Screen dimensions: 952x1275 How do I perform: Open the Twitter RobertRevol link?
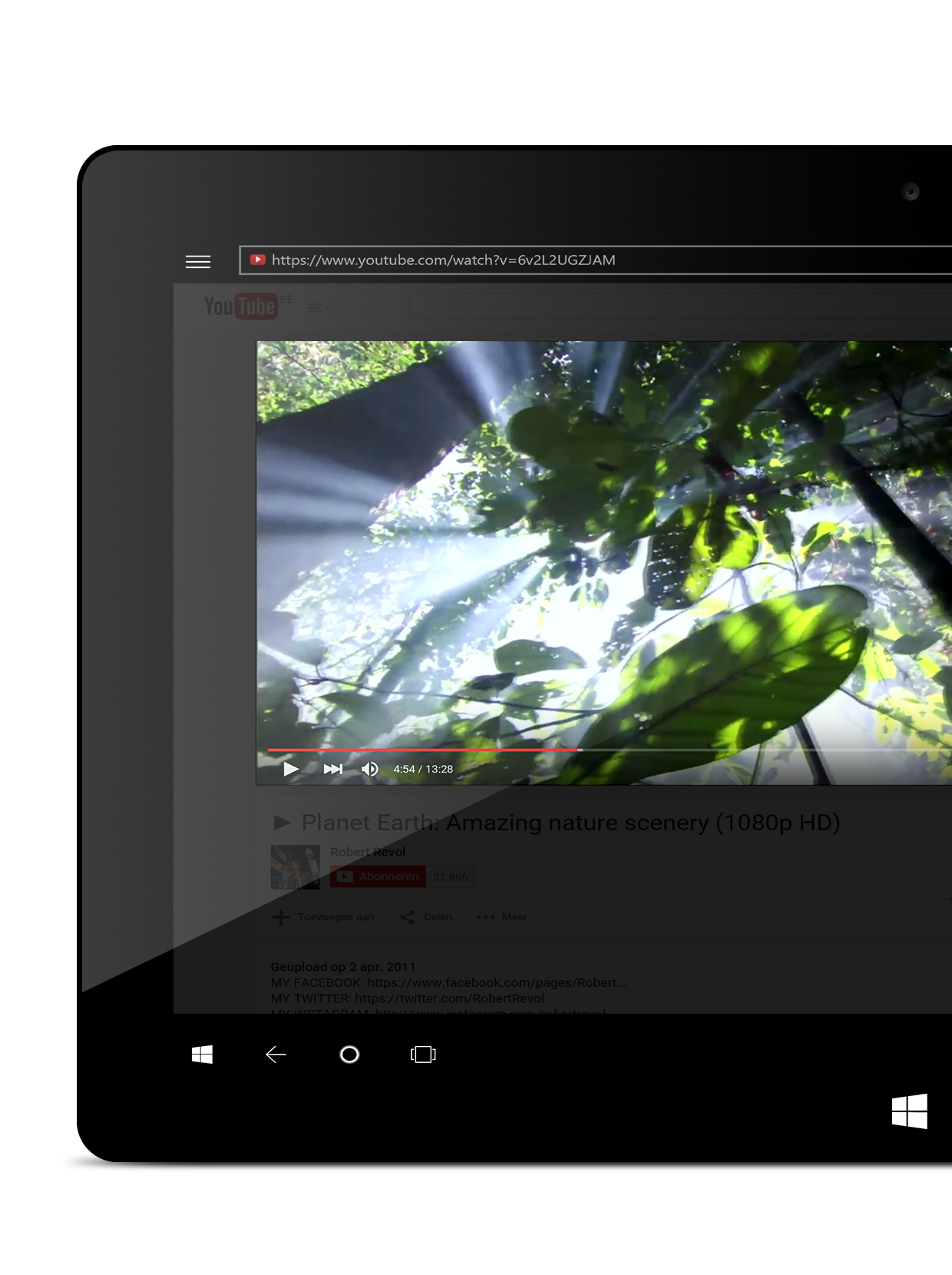pos(450,998)
